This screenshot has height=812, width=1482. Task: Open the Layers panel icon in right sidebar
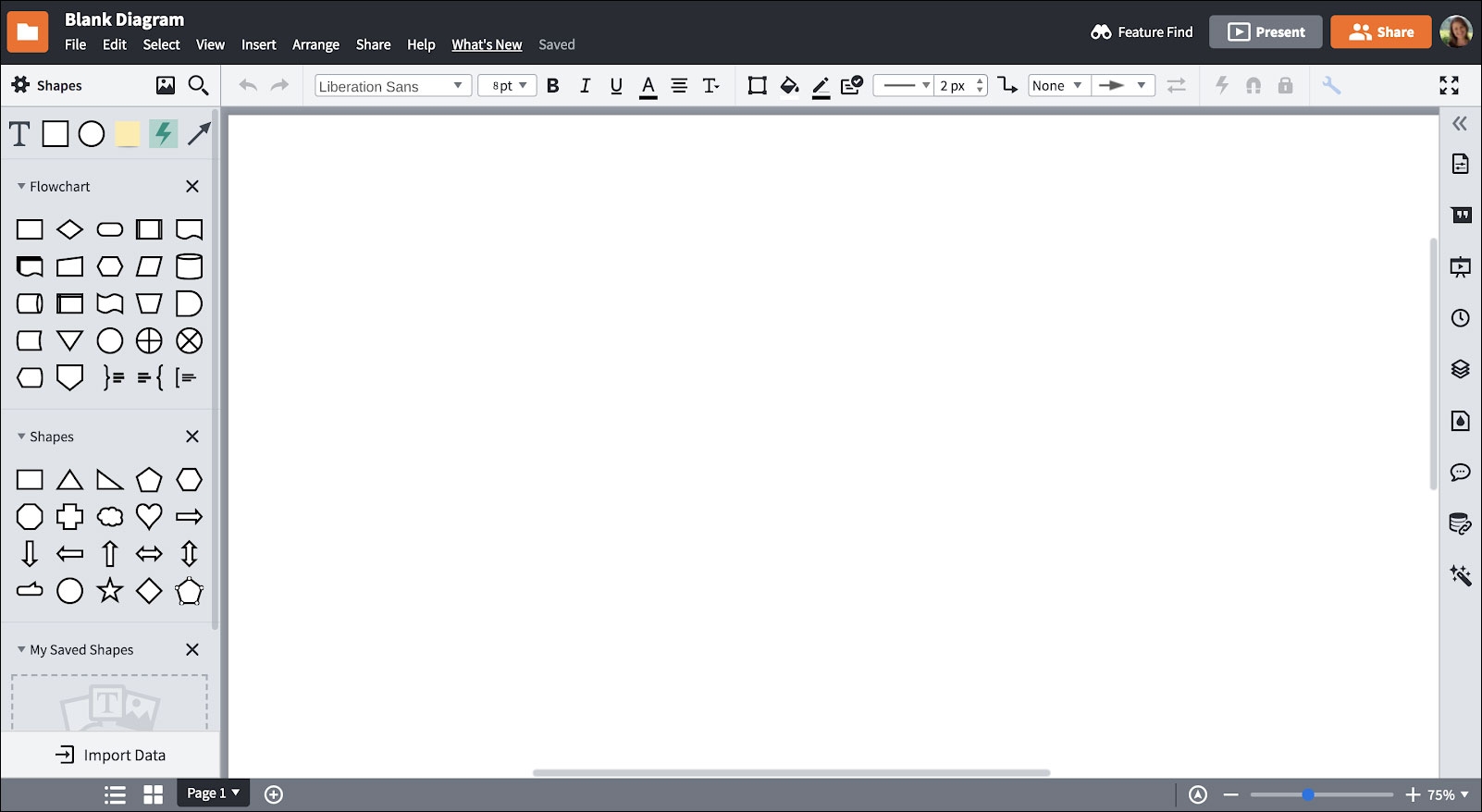(1460, 369)
